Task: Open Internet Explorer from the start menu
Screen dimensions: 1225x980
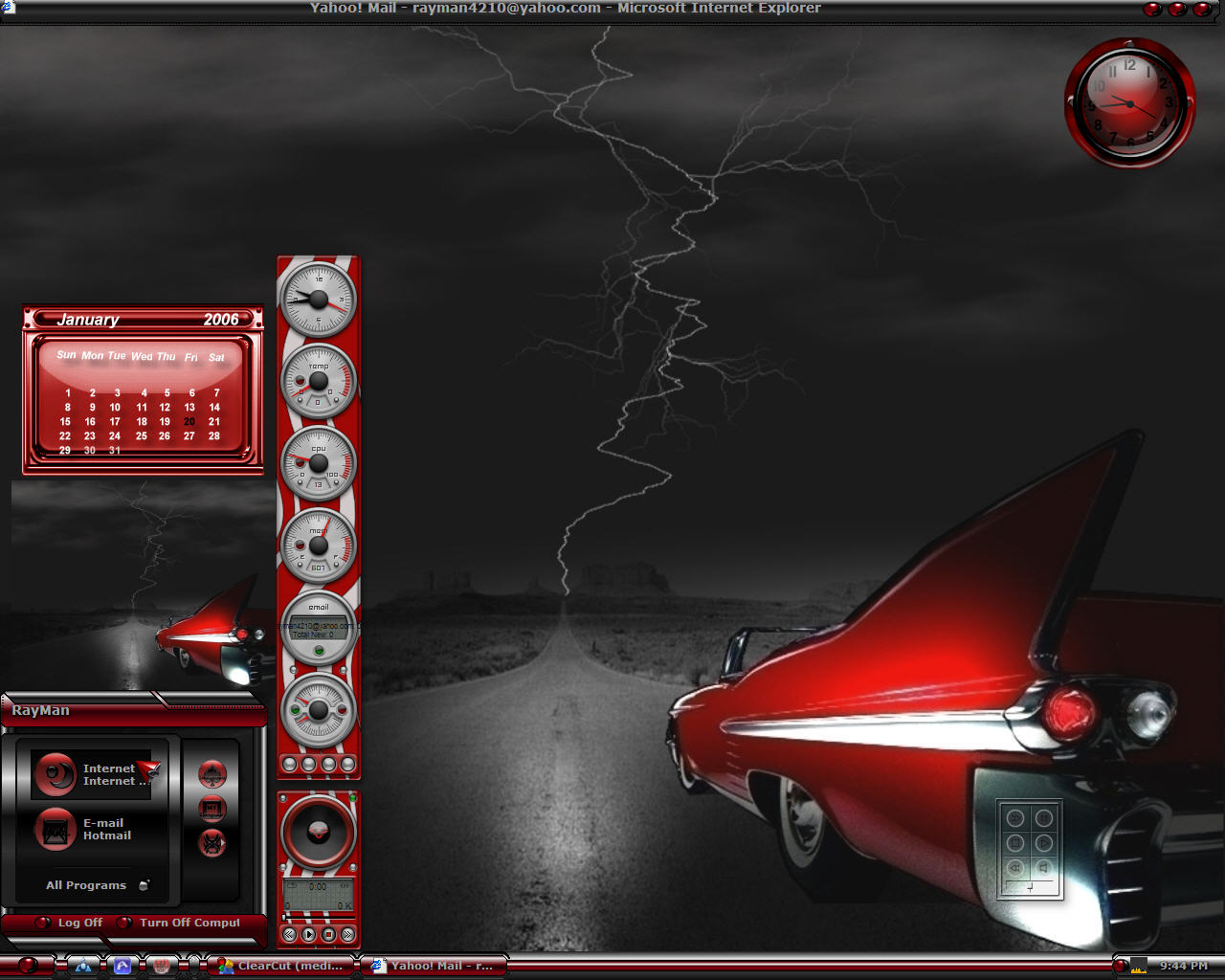Action: tap(93, 774)
